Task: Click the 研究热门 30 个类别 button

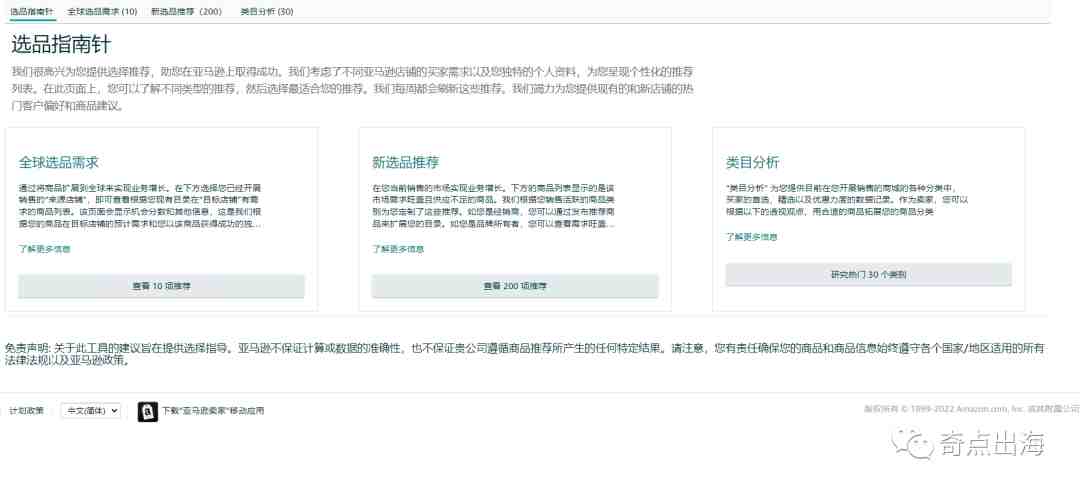Action: tap(869, 274)
